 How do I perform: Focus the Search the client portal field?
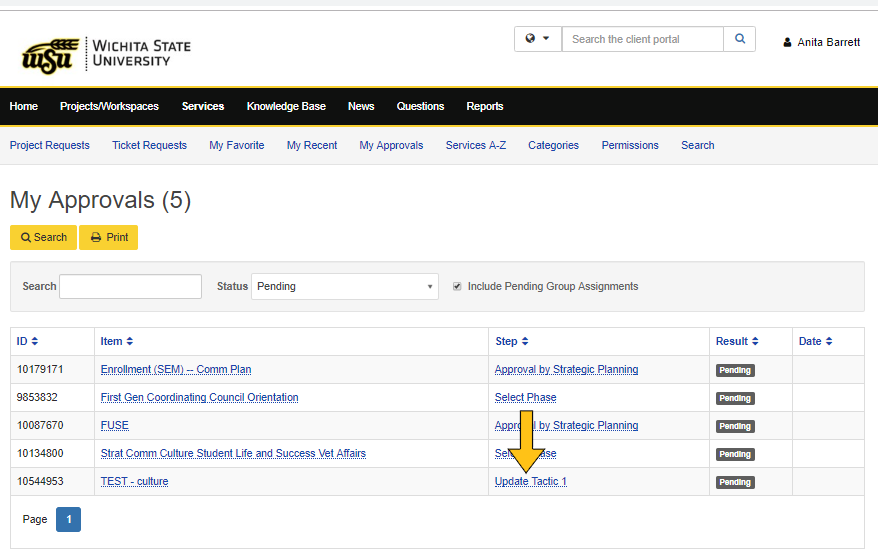tap(643, 39)
